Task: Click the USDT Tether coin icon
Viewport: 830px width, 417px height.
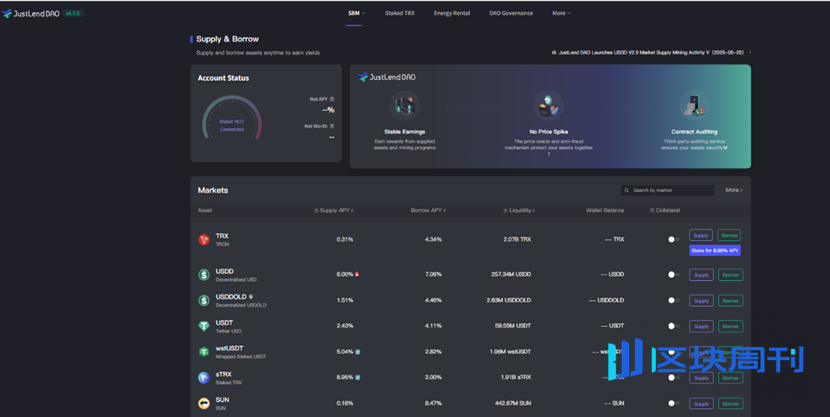Action: [x=204, y=326]
